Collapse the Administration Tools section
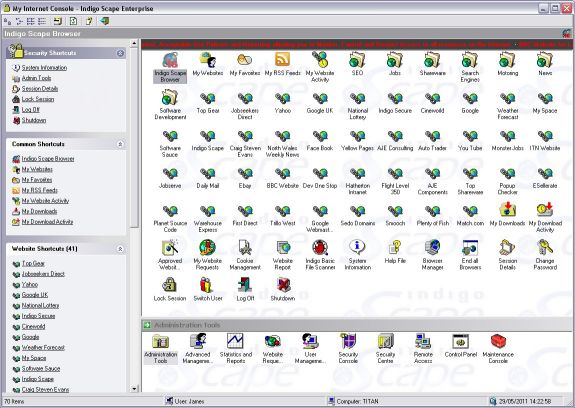 147,325
